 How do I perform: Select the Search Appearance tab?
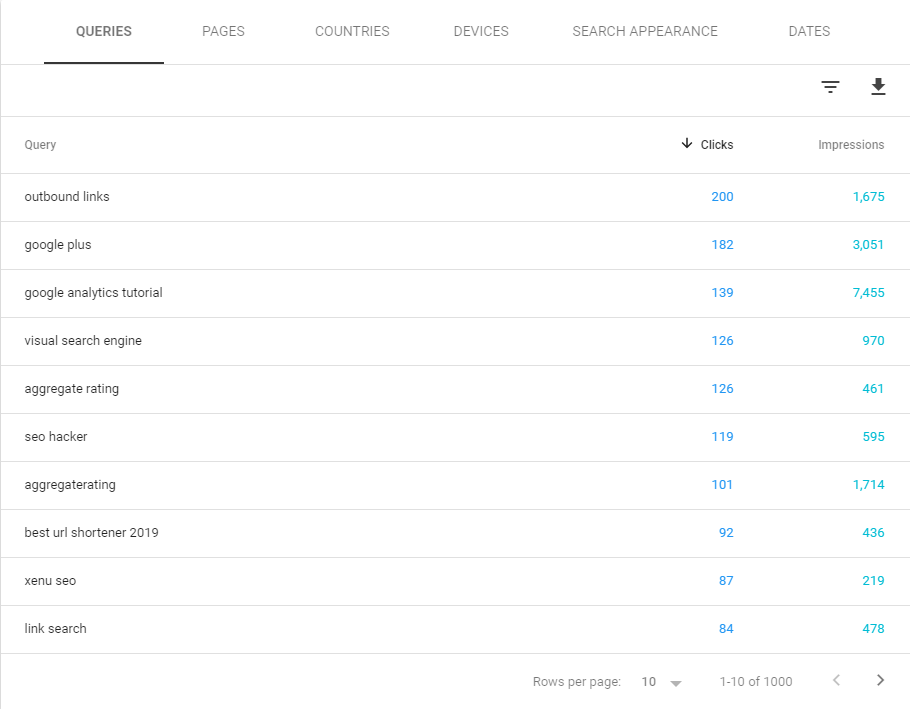[645, 31]
